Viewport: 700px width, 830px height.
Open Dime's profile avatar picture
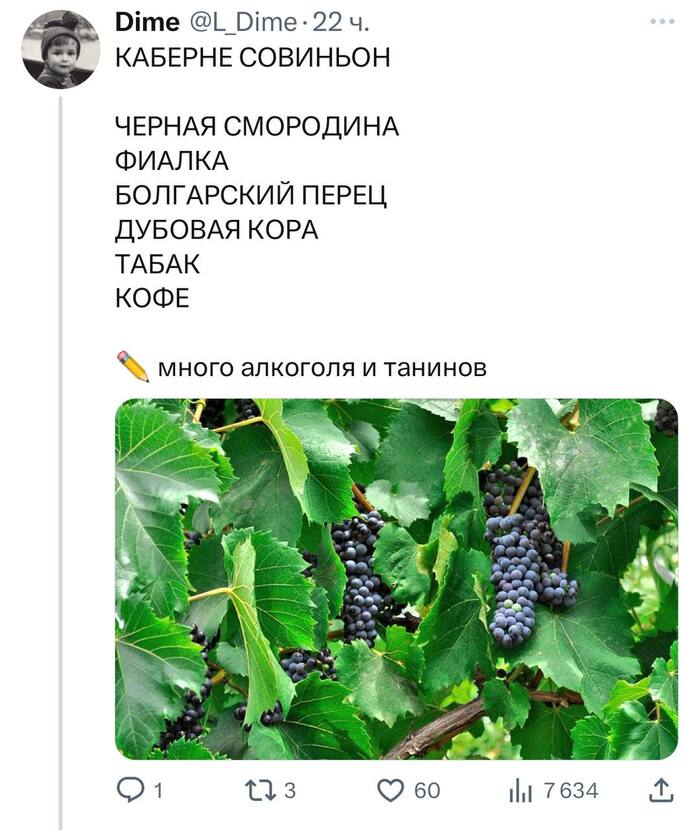(61, 50)
